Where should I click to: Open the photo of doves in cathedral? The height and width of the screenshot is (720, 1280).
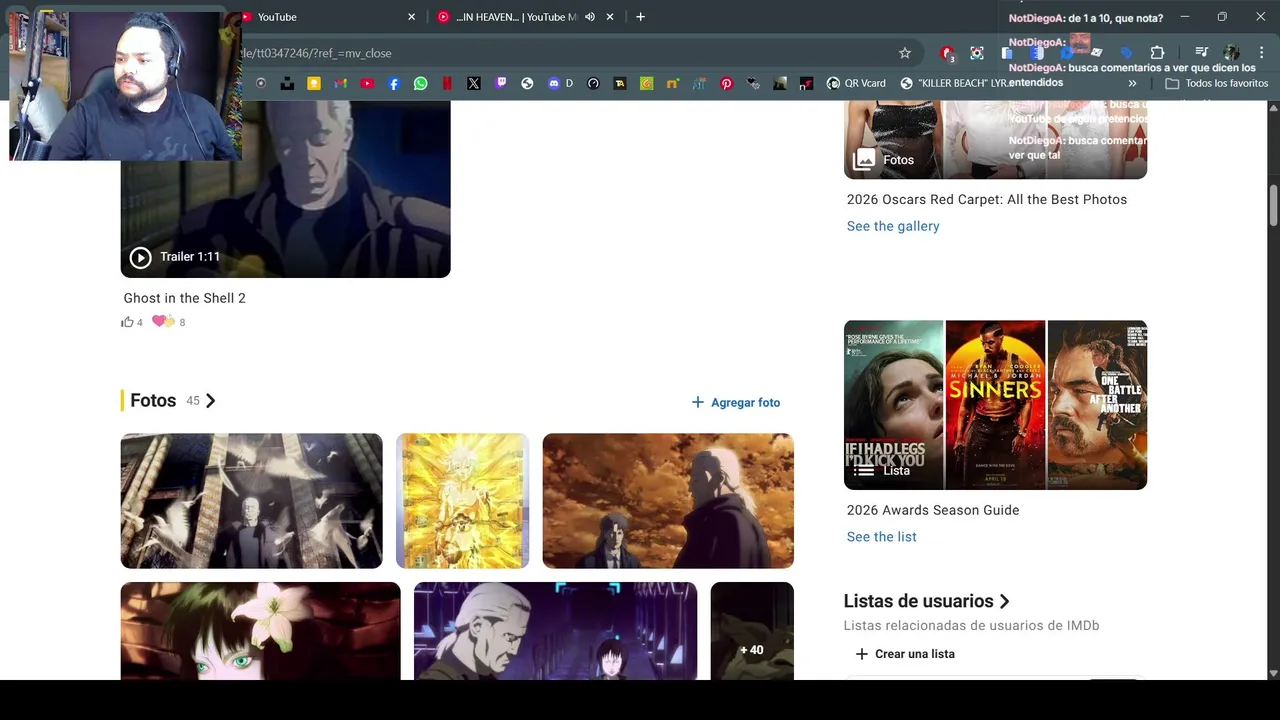point(251,501)
